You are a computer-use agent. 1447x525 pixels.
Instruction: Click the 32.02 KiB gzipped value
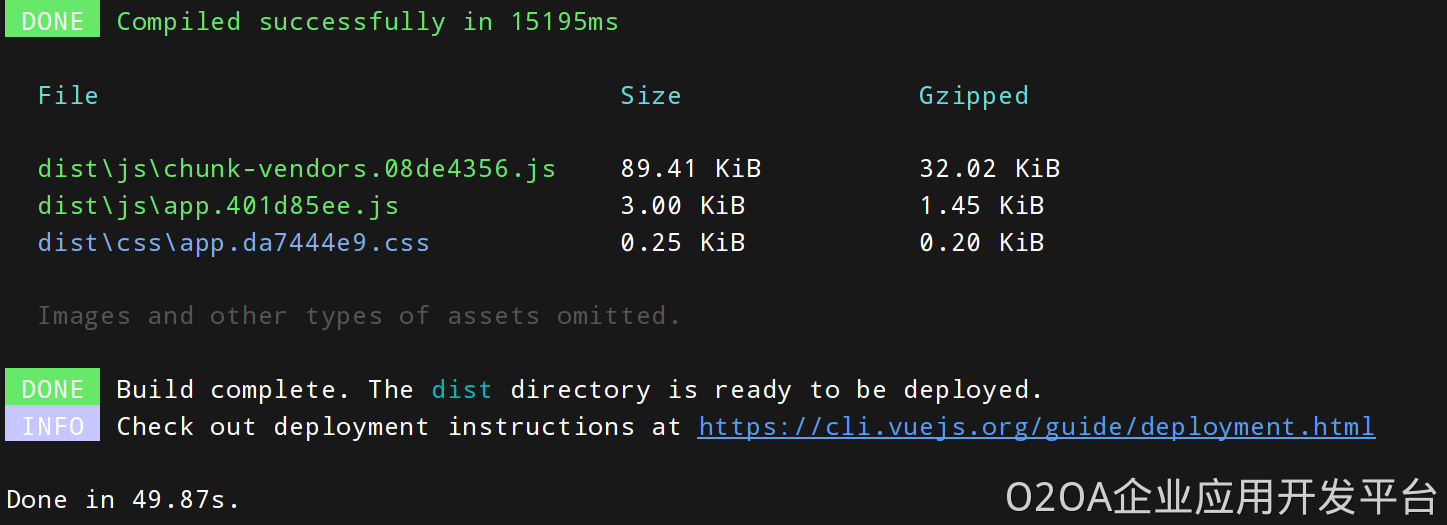click(989, 169)
